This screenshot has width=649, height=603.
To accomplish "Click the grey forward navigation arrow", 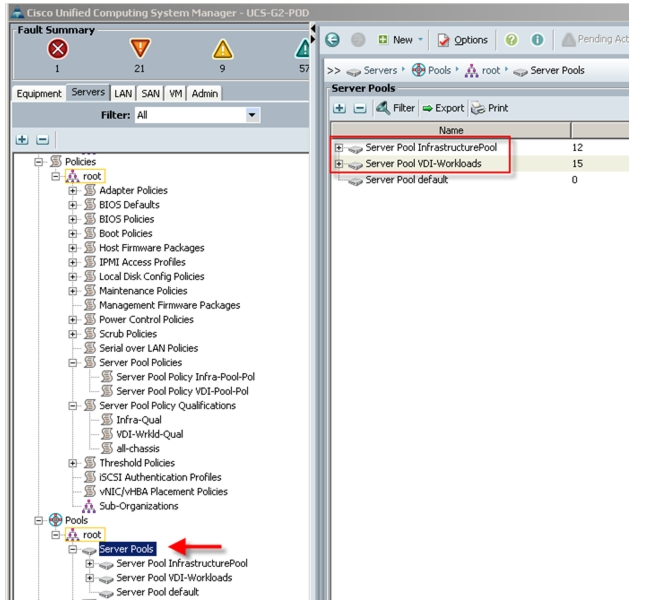I will click(x=358, y=40).
